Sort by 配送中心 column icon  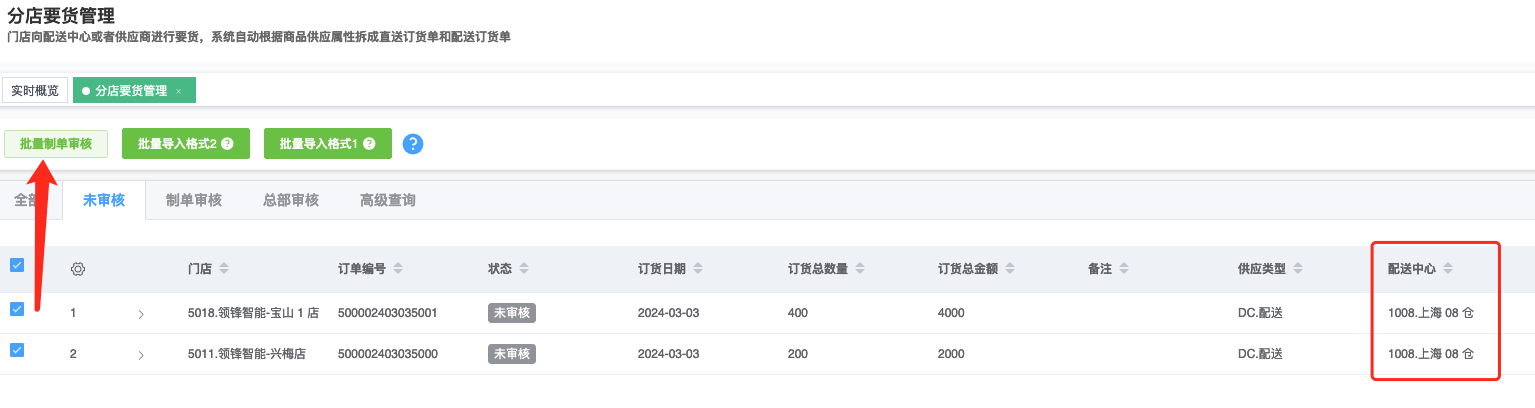[1447, 269]
